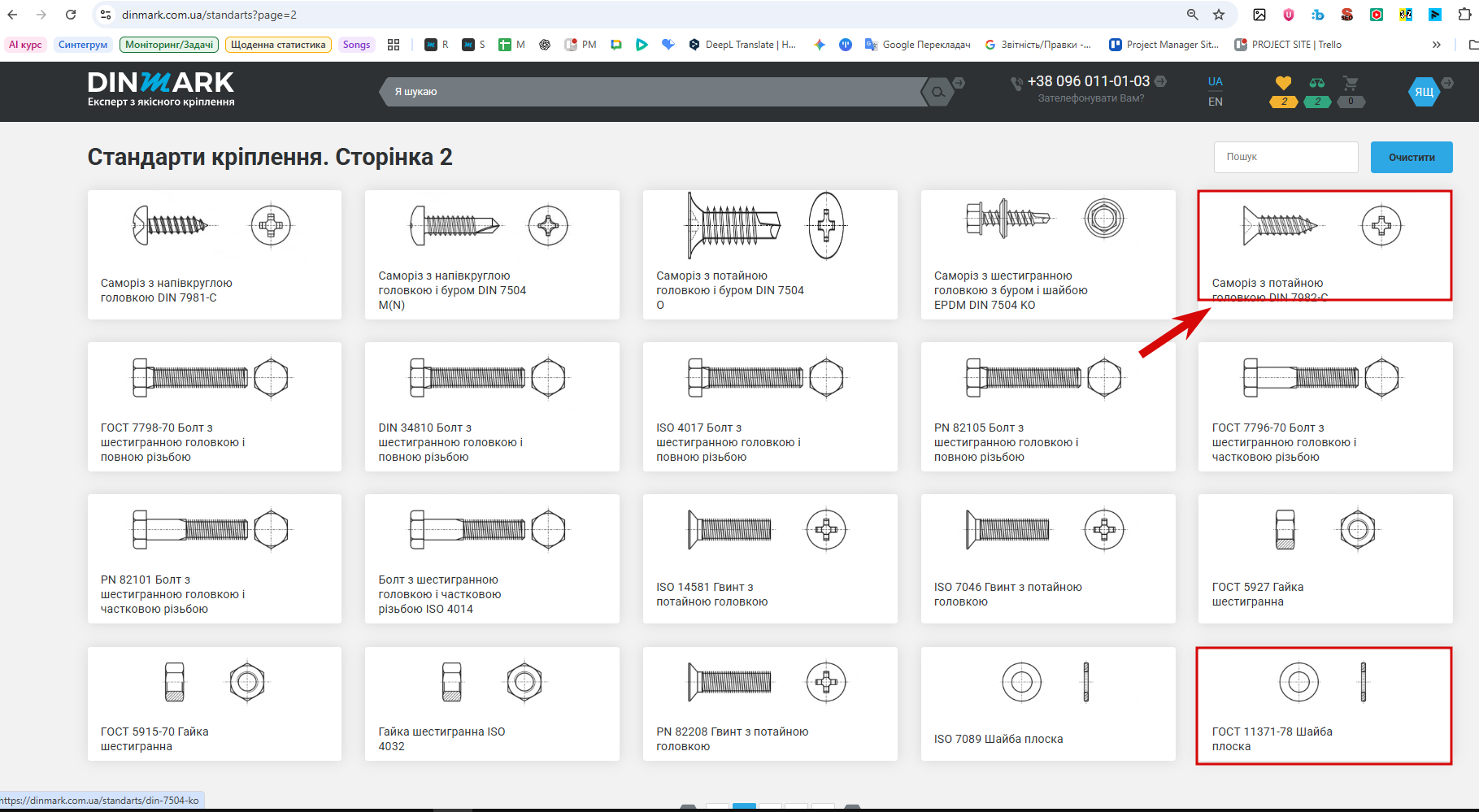Open the Project Manager Sit... bookmark

pyautogui.click(x=1164, y=45)
